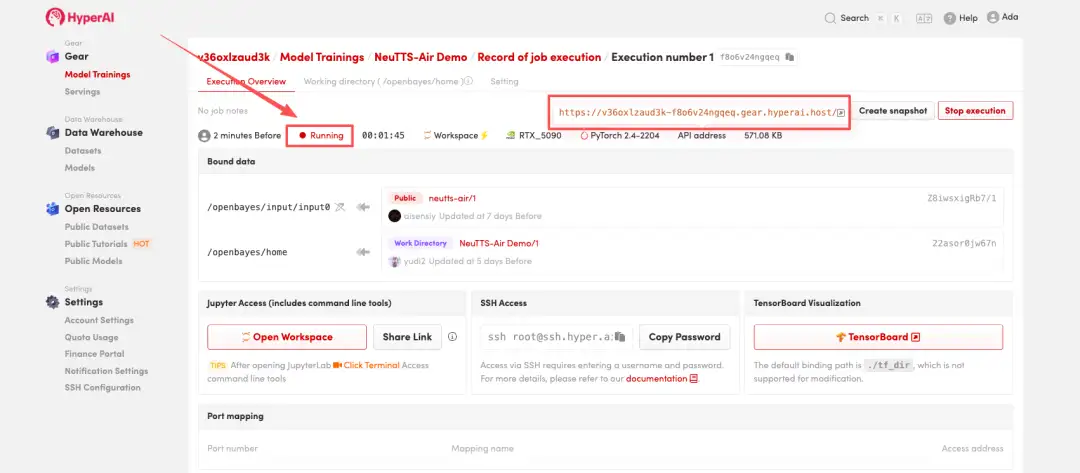
Task: Click the Ada user avatar icon
Action: 993,17
